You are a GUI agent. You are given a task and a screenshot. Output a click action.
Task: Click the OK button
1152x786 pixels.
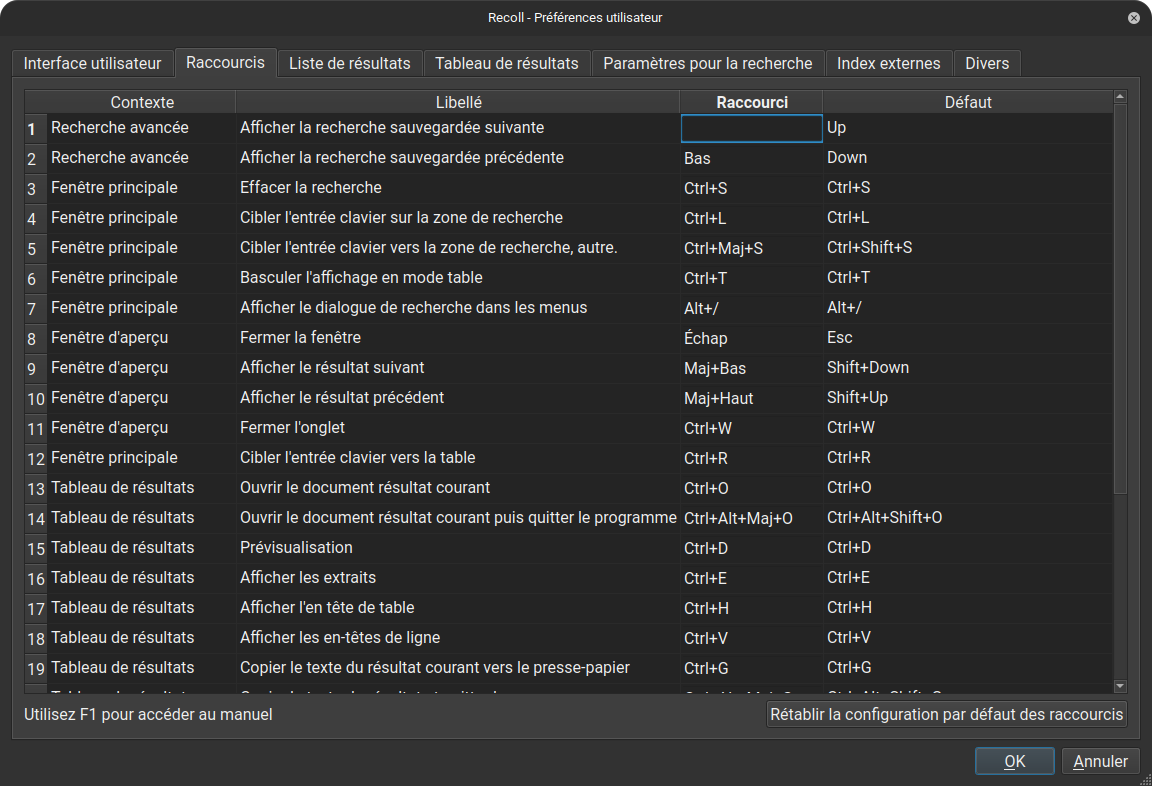click(1014, 761)
